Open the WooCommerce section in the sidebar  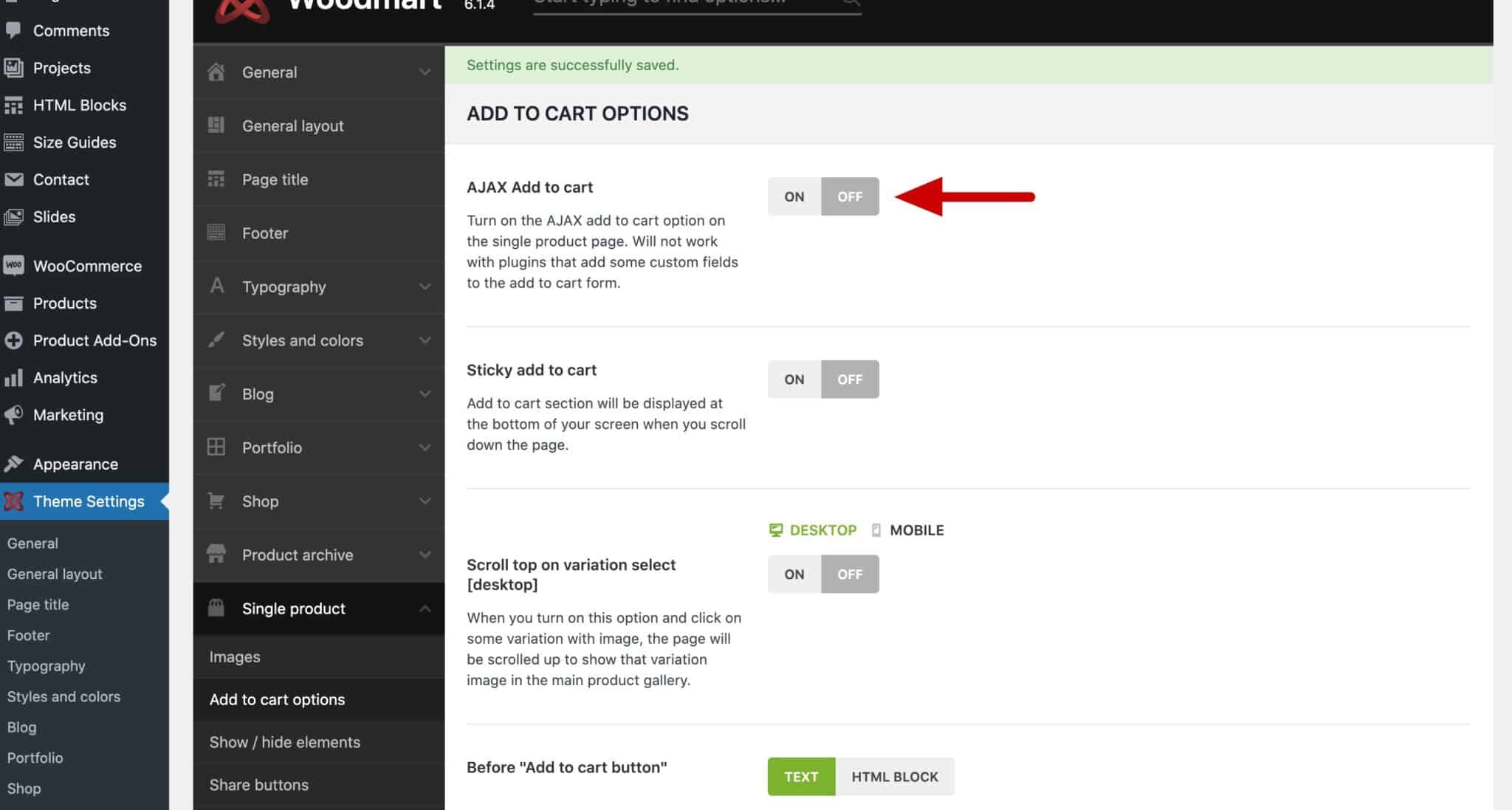click(15, 266)
